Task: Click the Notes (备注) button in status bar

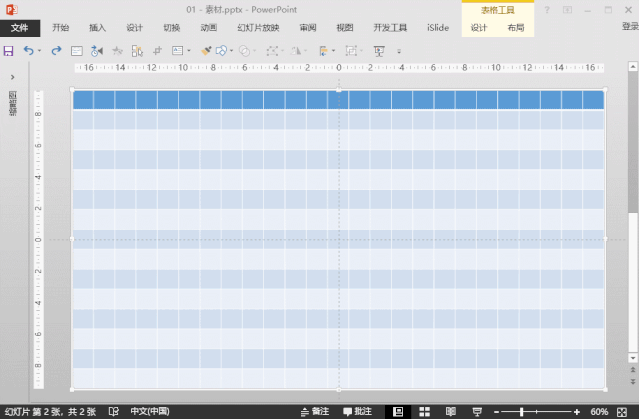Action: 314,411
